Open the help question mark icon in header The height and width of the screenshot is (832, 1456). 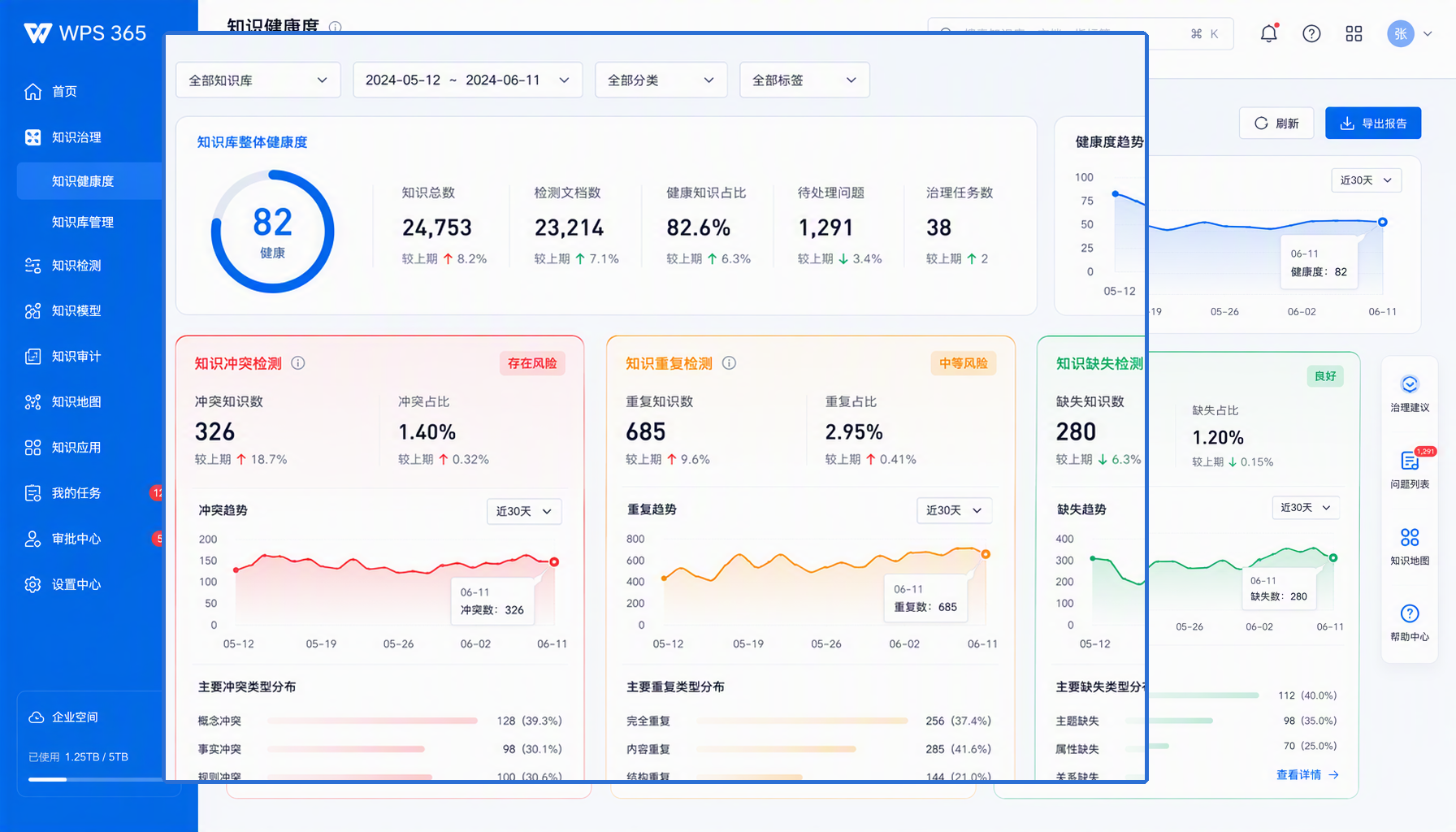pyautogui.click(x=1311, y=33)
